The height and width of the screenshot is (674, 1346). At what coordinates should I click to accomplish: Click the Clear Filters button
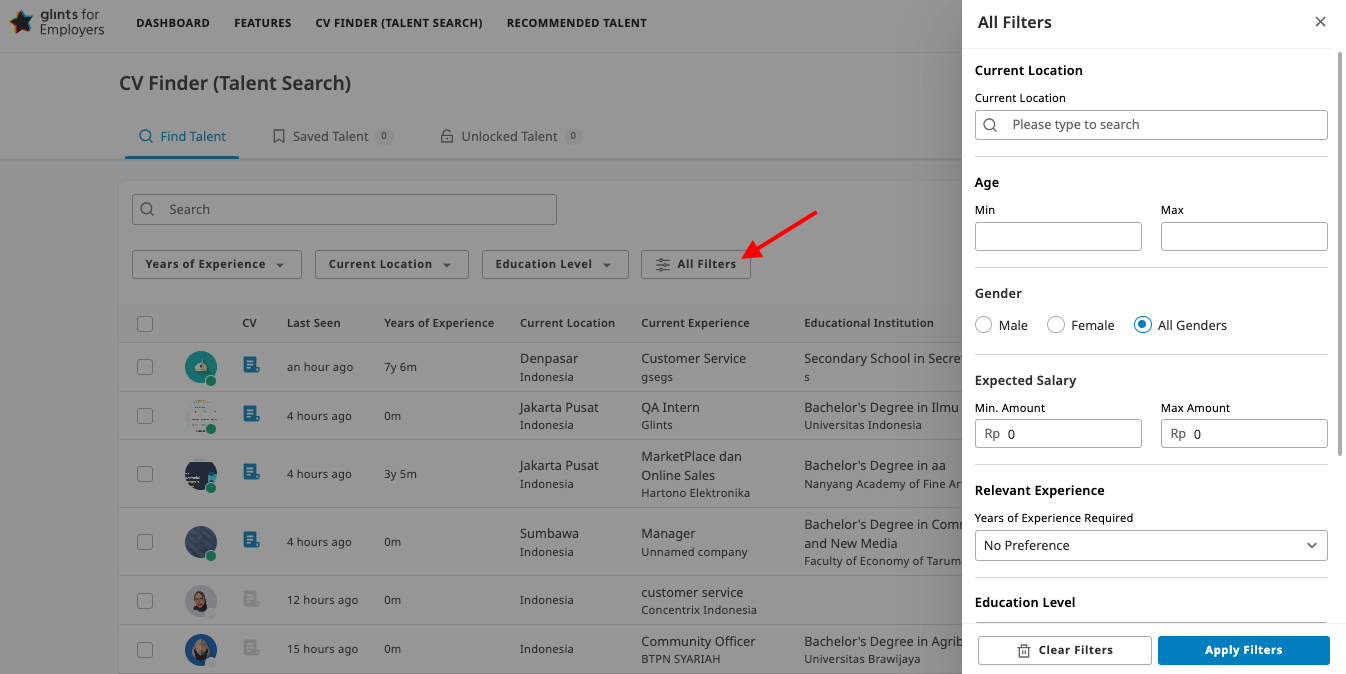pos(1064,650)
